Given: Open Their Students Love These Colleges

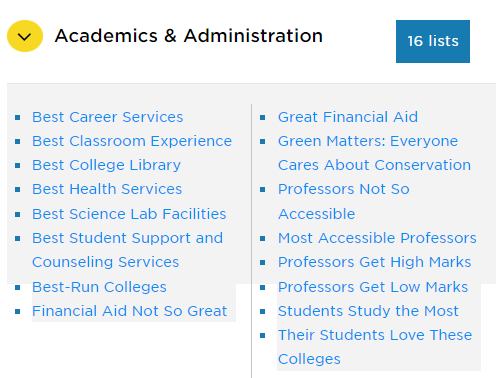Looking at the screenshot, I should [375, 347].
